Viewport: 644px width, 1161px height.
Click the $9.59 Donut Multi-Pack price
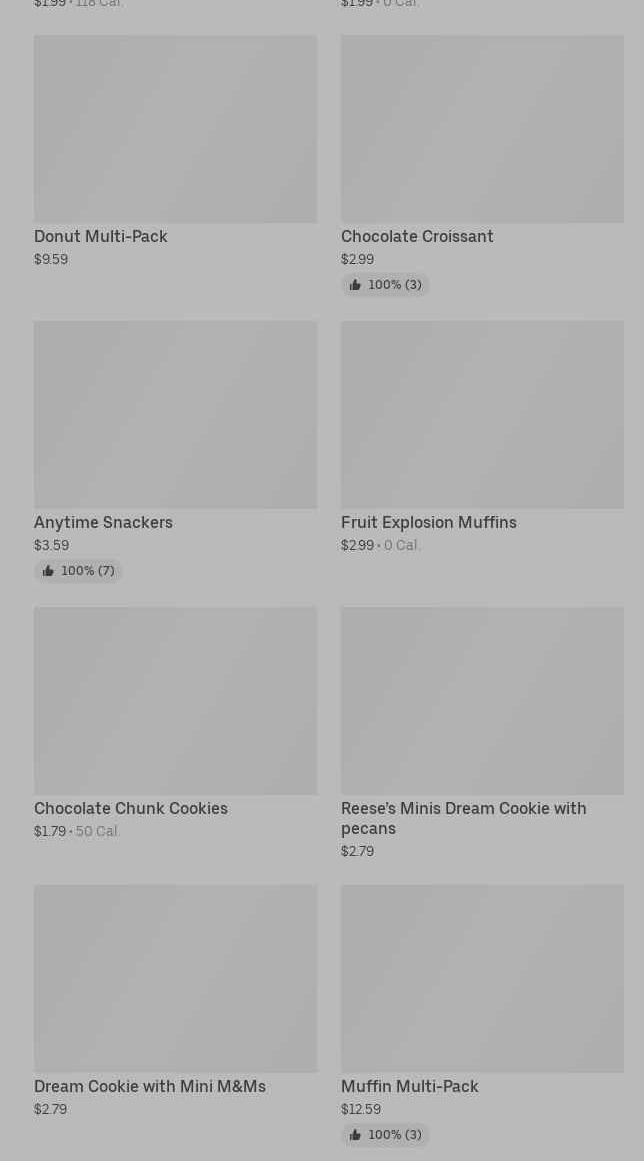[51, 260]
